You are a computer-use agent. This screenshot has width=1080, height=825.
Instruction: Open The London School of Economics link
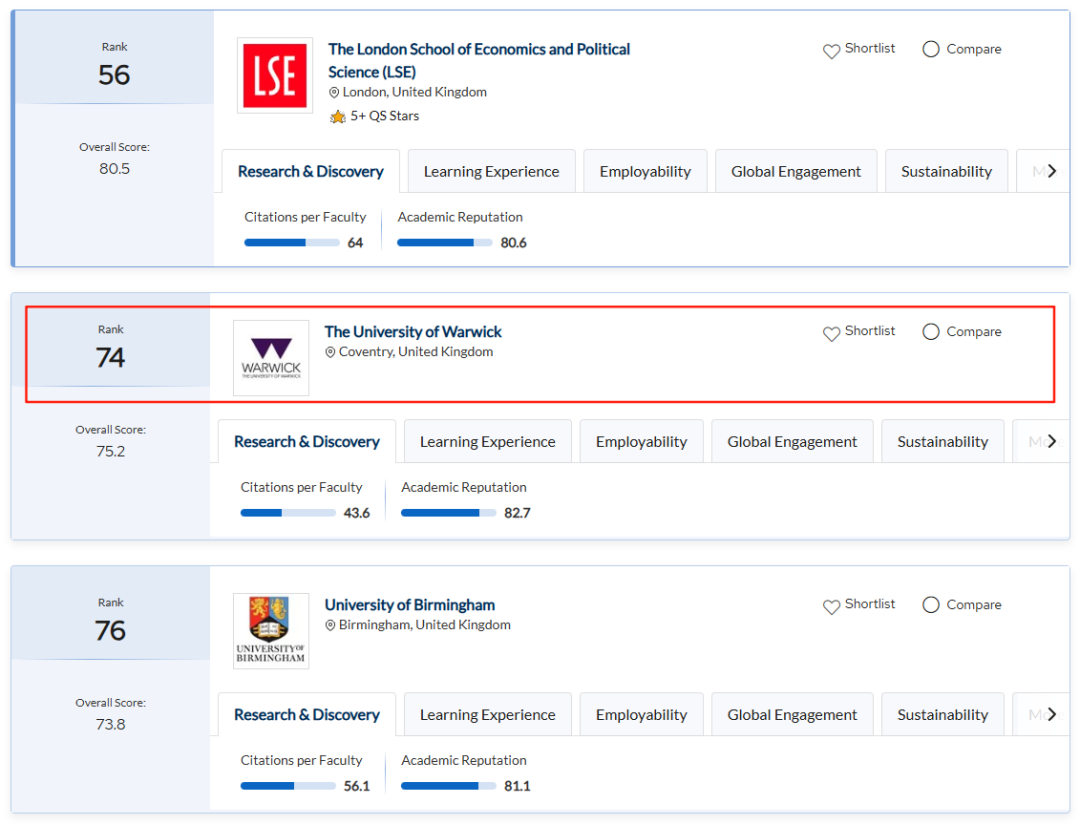click(479, 61)
